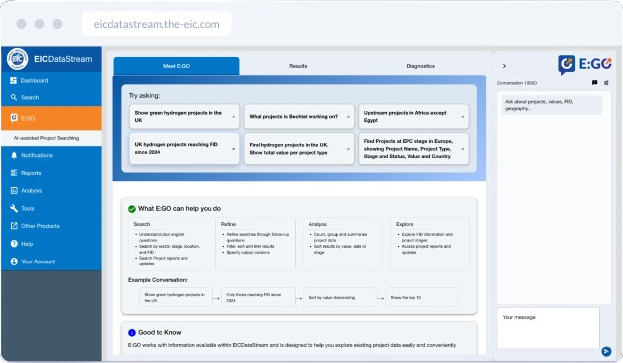Choose 'Find Projects at EPC stage in Europe' prompt
This screenshot has height=363, width=623.
point(414,148)
